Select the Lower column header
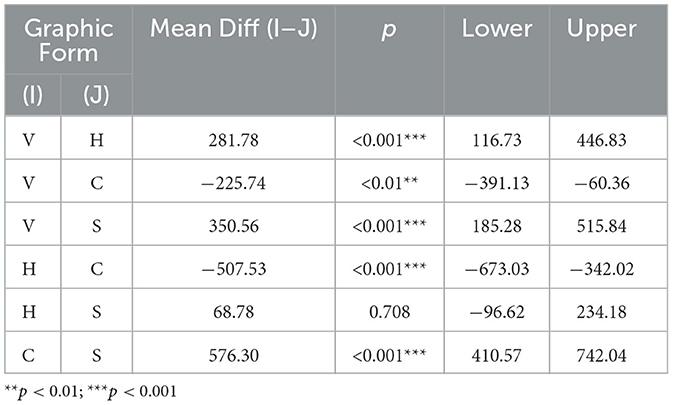The height and width of the screenshot is (405, 673). pyautogui.click(x=498, y=29)
